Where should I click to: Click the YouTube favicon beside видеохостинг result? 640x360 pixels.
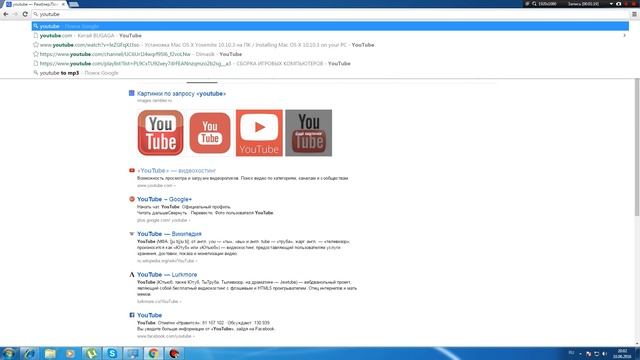point(132,171)
